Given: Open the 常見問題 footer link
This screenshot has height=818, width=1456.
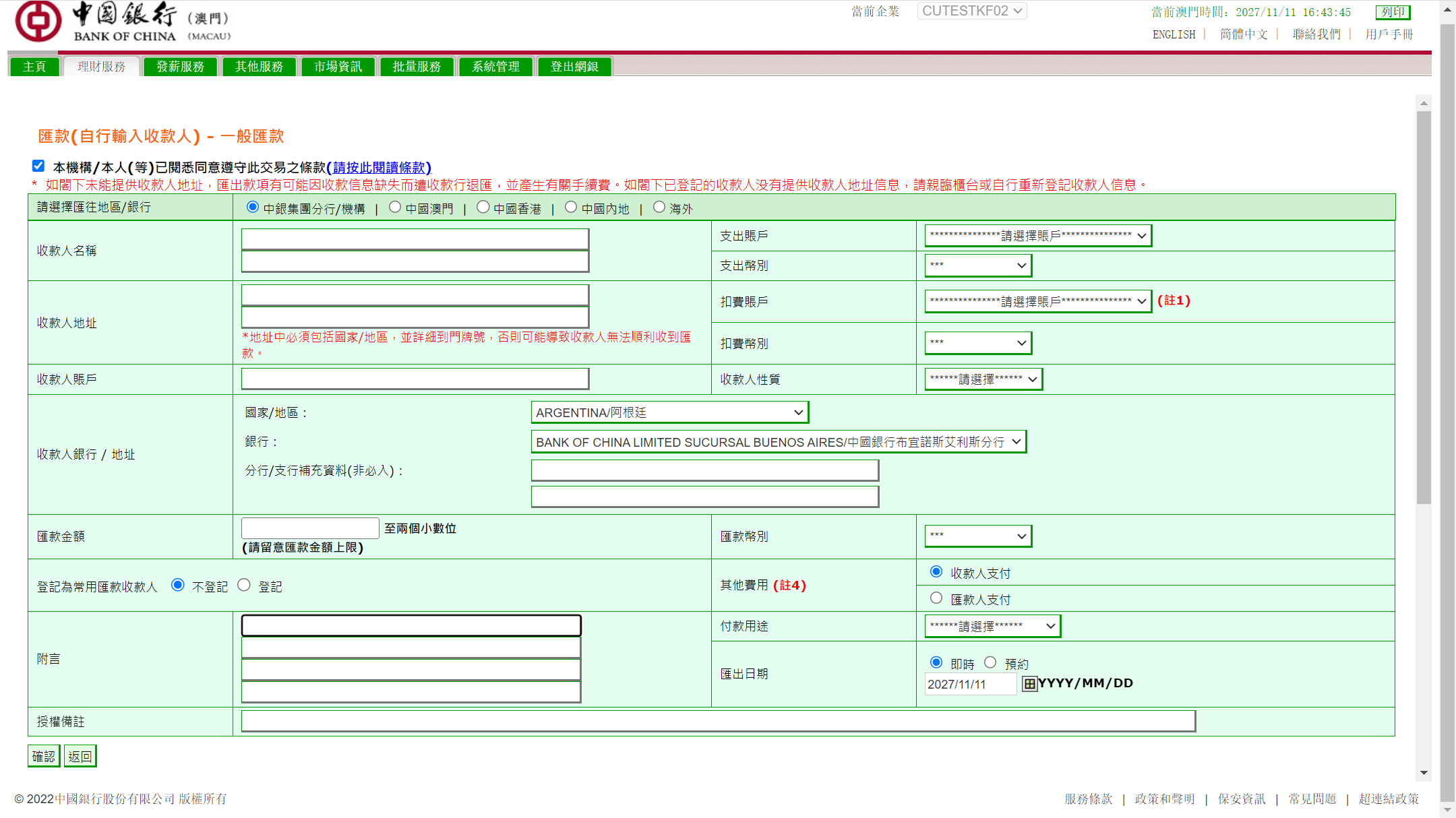Looking at the screenshot, I should (x=1312, y=799).
